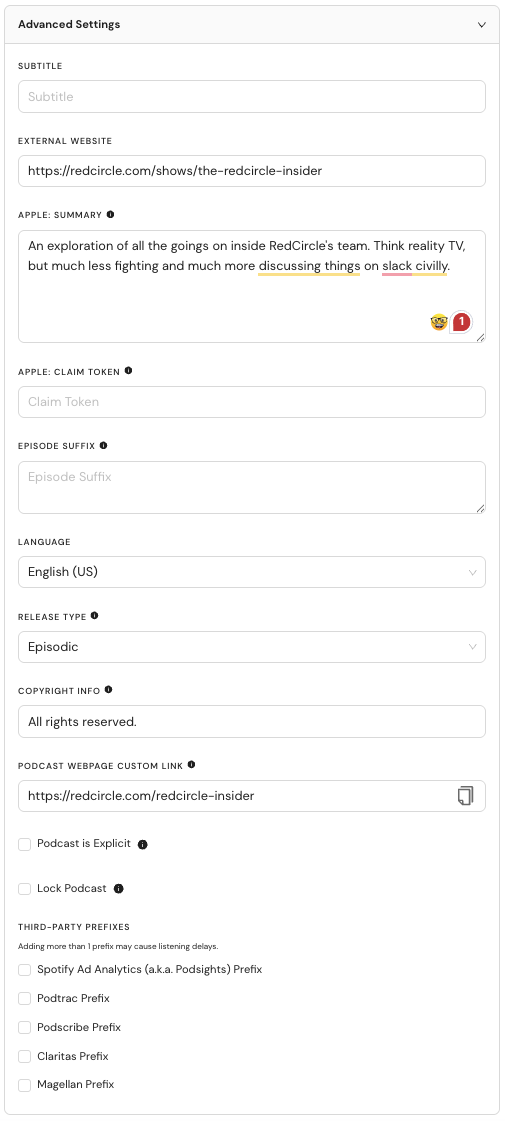
Task: Enable the Spotify Ad Analytics Prefix checkbox
Action: 24,970
